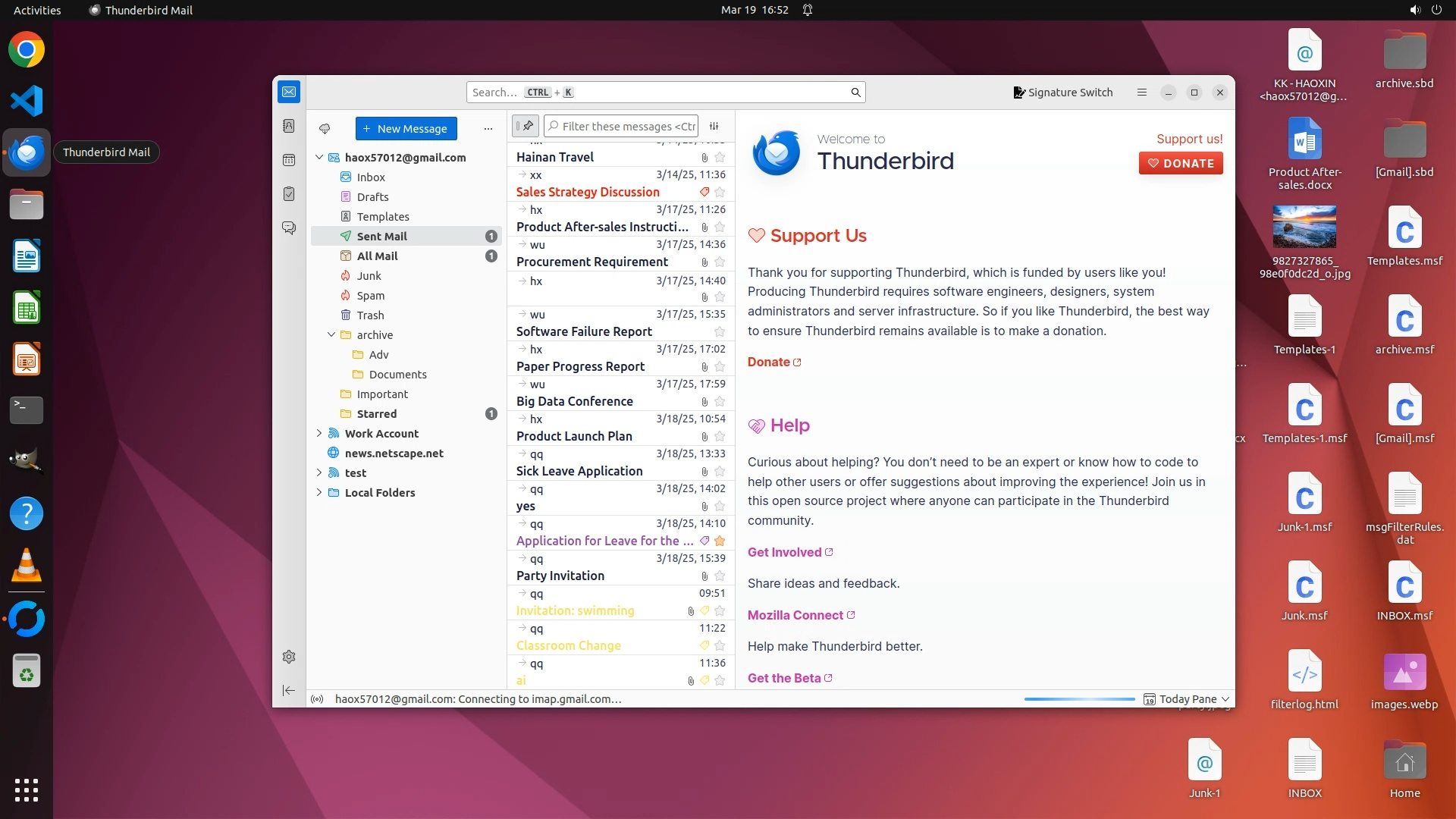Open the Calendar space icon

(x=289, y=160)
